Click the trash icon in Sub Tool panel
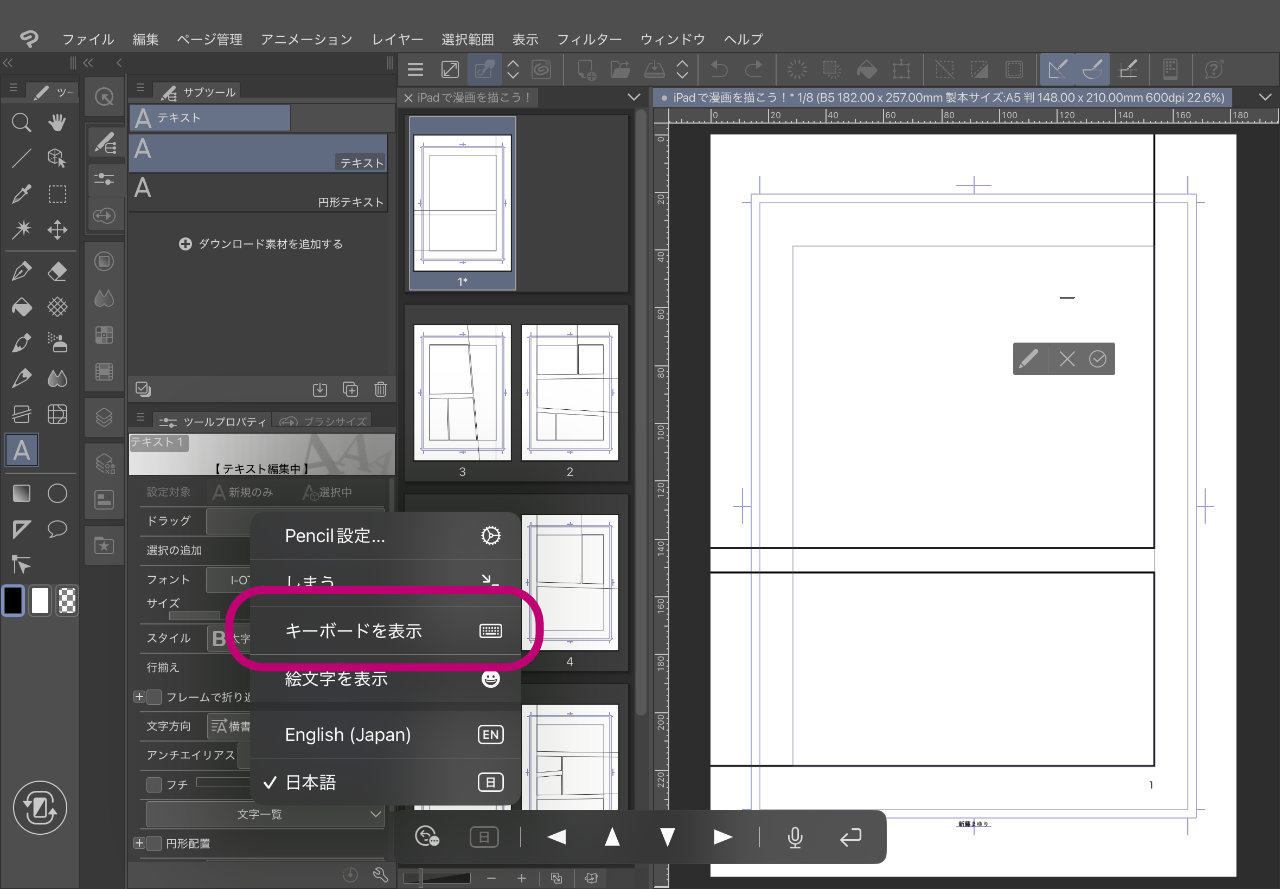 tap(380, 389)
